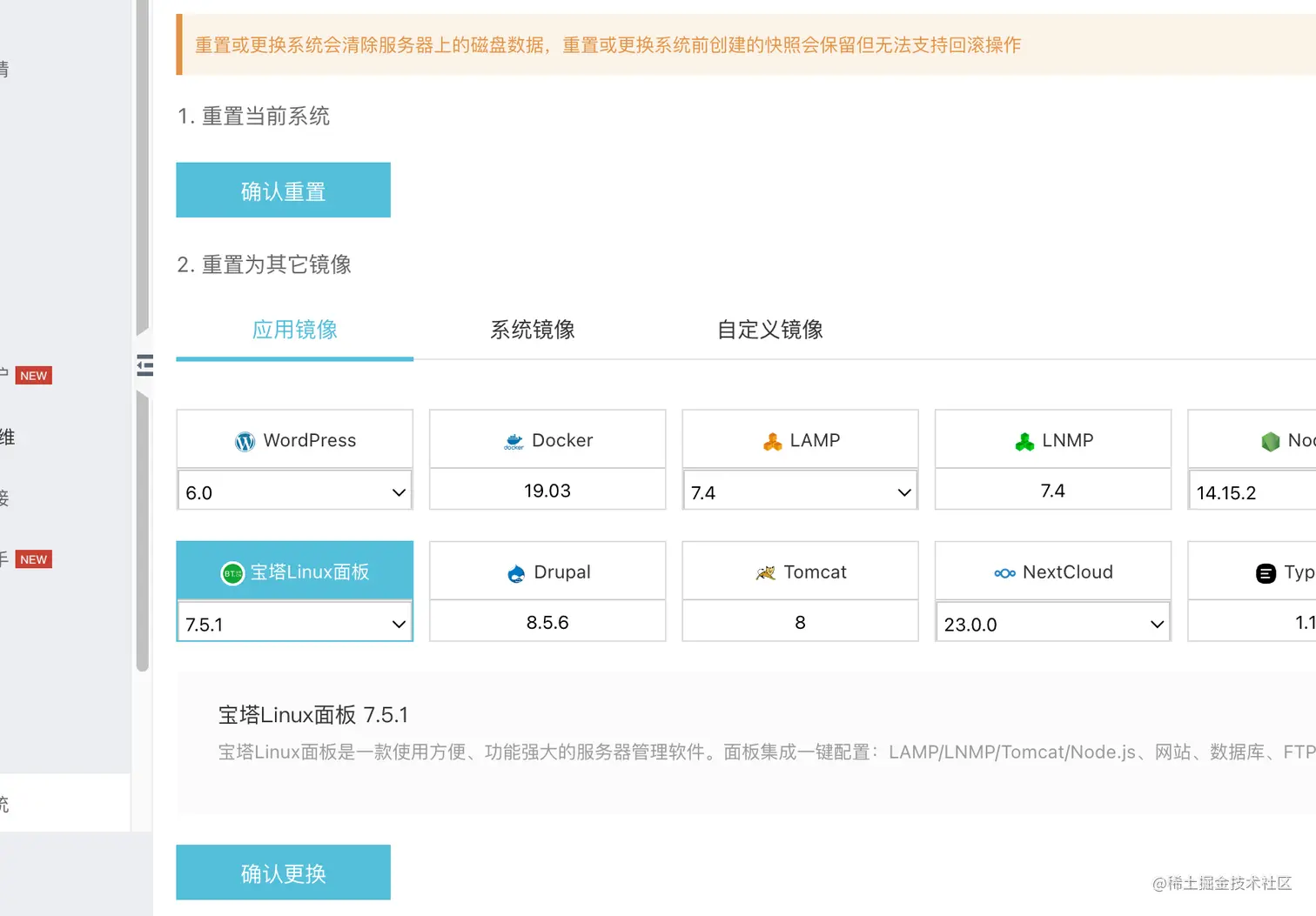Click the LAMP icon
1316x916 pixels.
pos(773,442)
